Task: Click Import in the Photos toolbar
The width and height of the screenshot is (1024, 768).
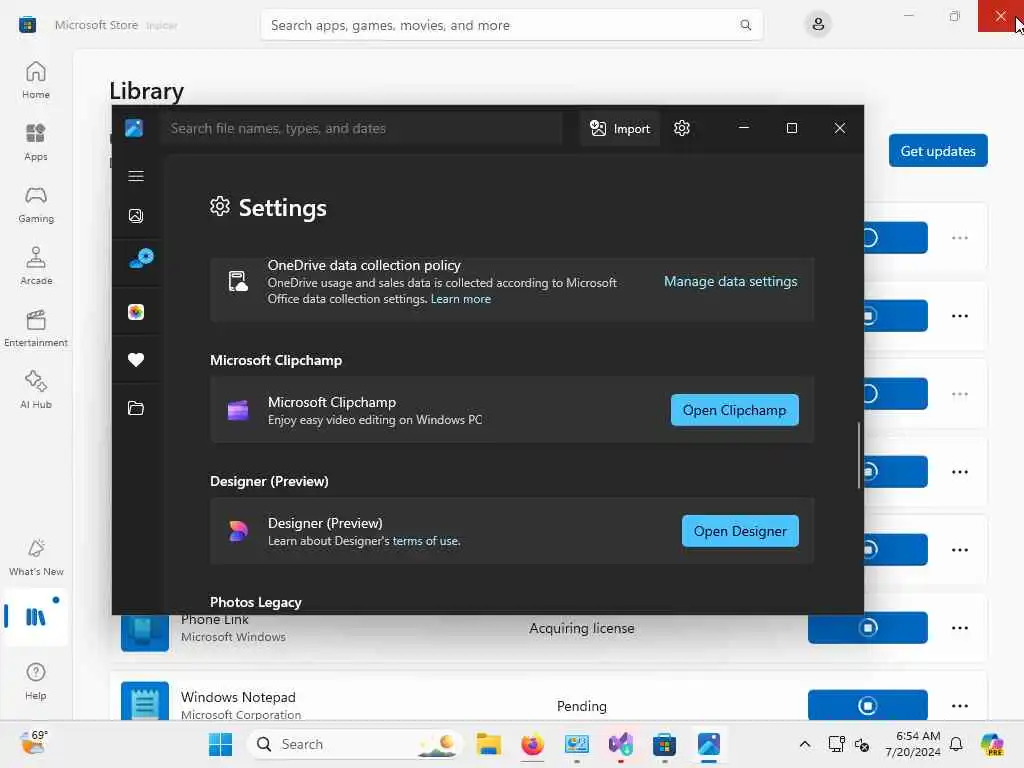Action: click(x=620, y=128)
